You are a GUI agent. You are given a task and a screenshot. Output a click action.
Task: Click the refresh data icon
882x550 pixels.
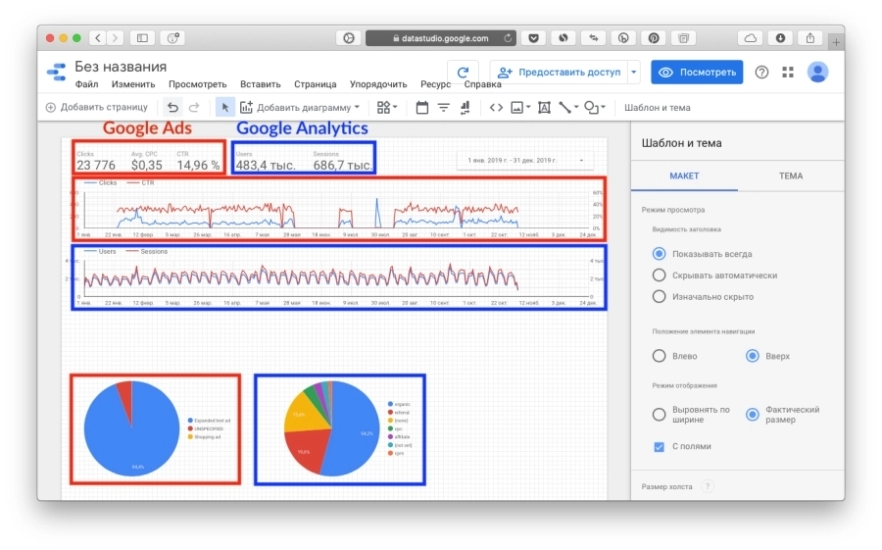pyautogui.click(x=463, y=72)
